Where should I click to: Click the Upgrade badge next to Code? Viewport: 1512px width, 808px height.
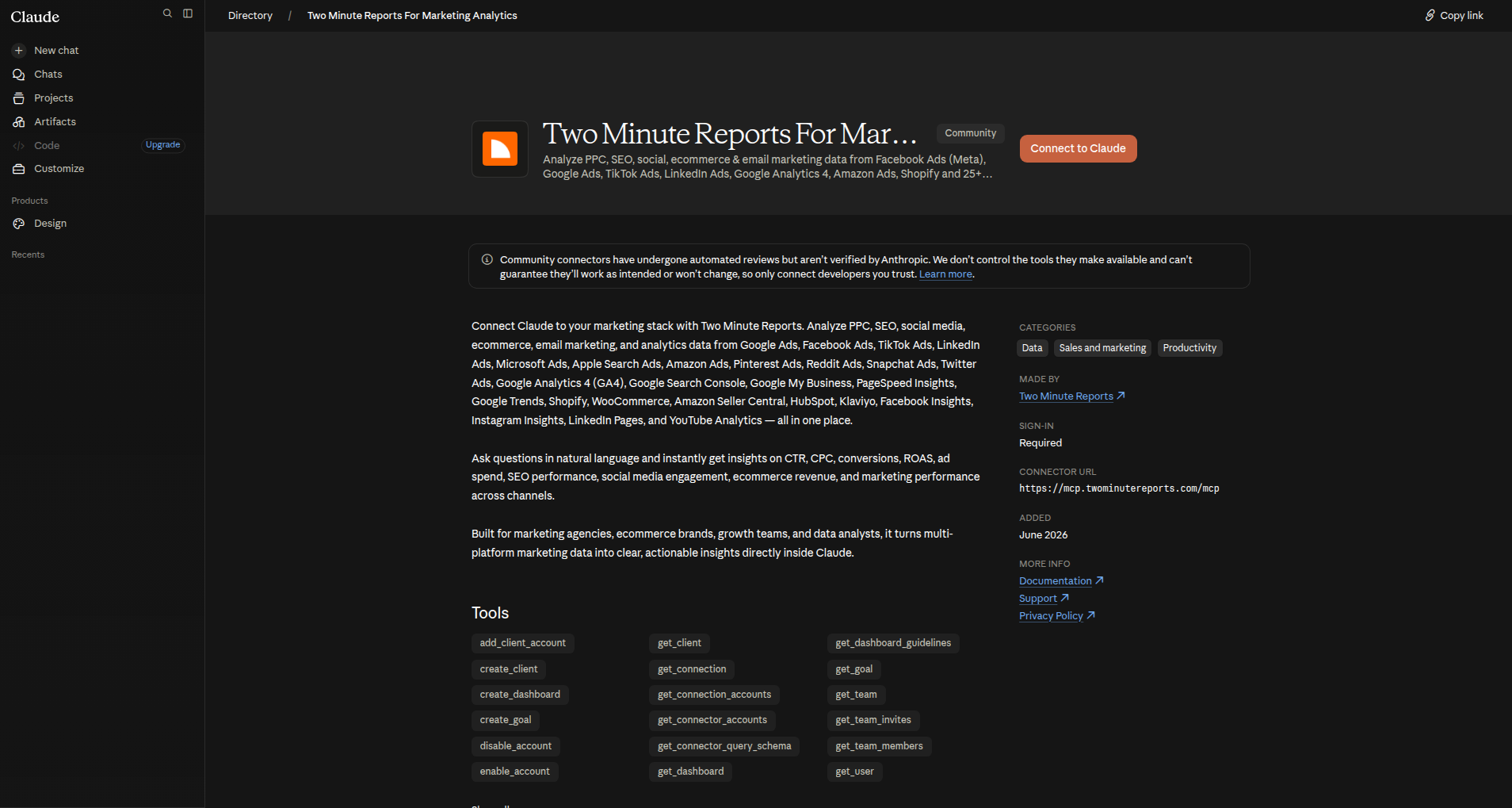point(162,145)
